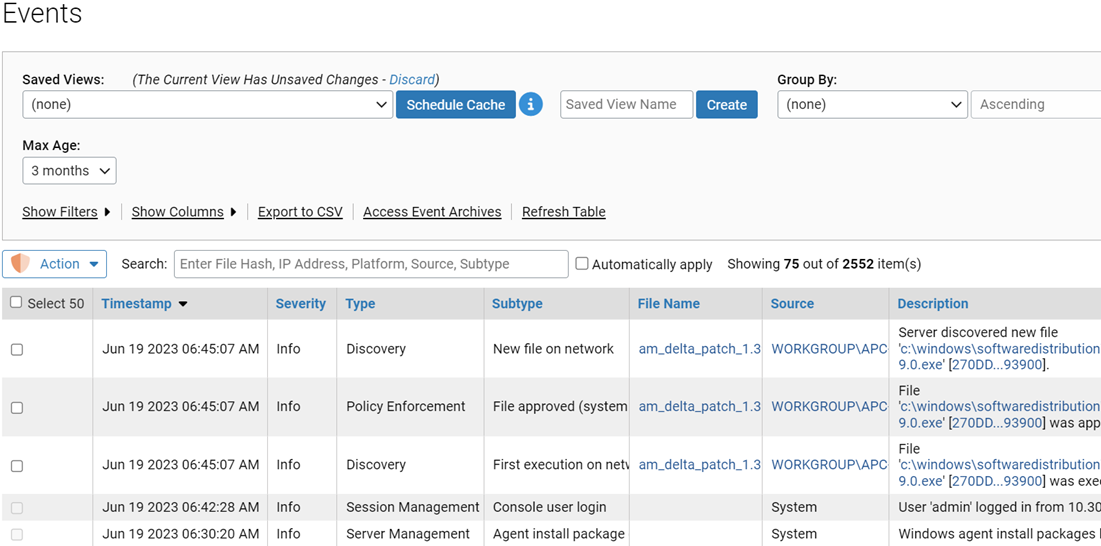Screen dimensions: 1101x546
Task: Select the first event row checkbox
Action: [17, 350]
